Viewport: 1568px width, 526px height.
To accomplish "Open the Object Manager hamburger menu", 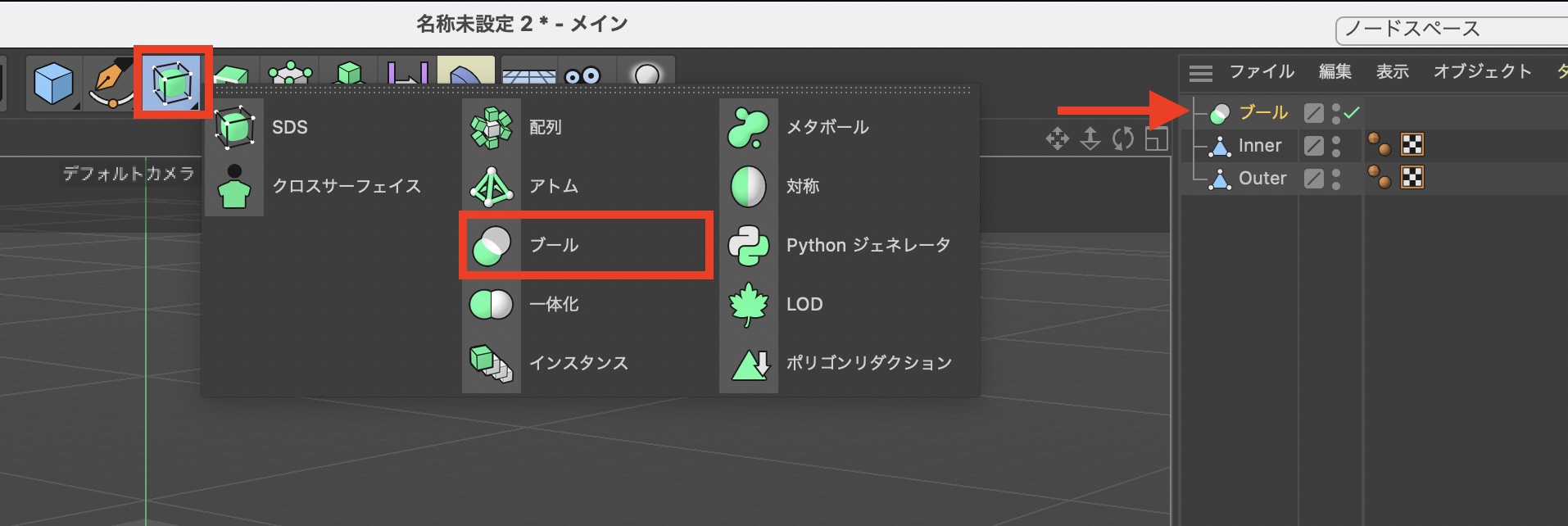I will pos(1200,74).
